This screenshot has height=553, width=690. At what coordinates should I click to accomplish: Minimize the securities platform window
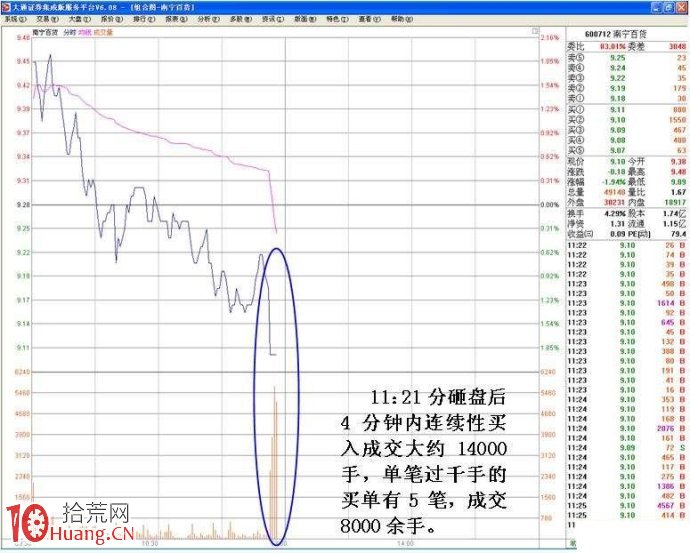point(657,7)
